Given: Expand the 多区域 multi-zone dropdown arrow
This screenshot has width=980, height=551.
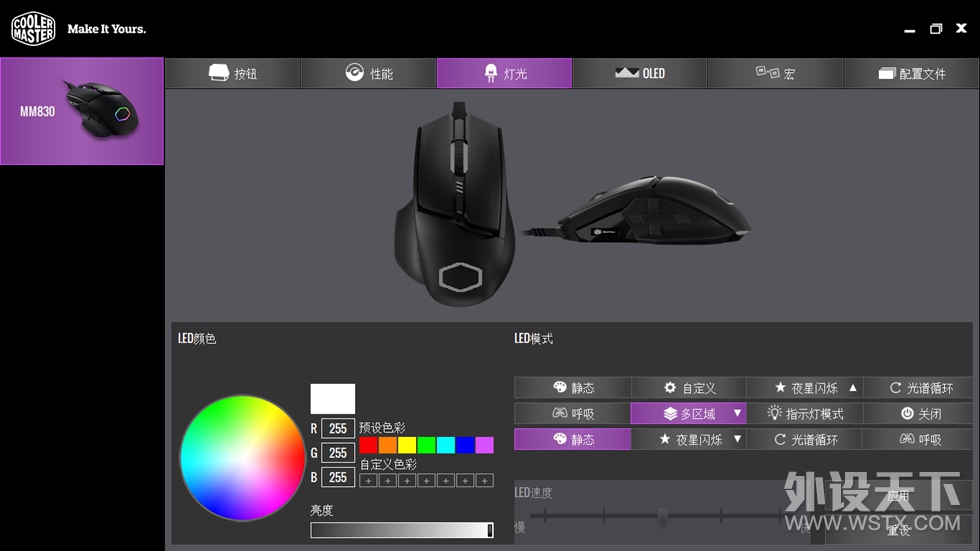Looking at the screenshot, I should [x=738, y=413].
